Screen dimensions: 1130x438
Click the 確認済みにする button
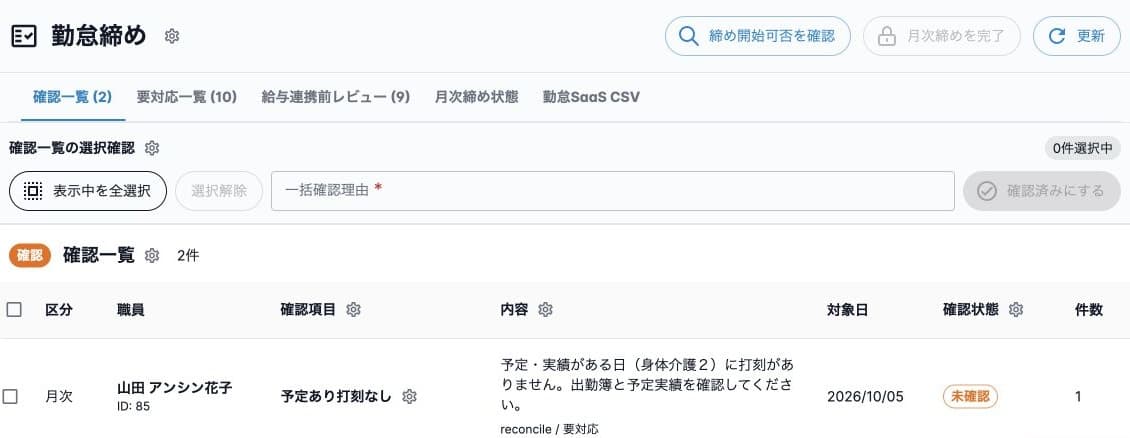pos(1042,191)
